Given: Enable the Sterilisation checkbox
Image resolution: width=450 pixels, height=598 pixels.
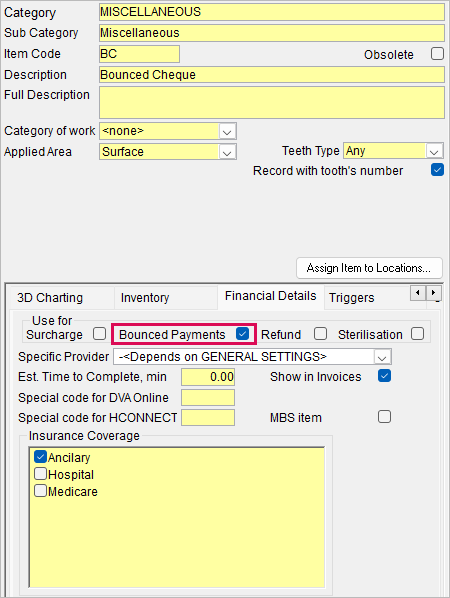Looking at the screenshot, I should [x=417, y=334].
